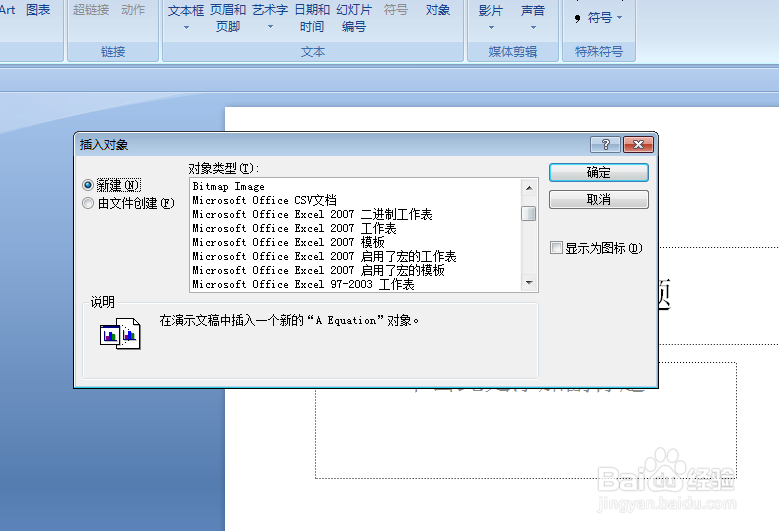Click the 取消 button
This screenshot has width=779, height=531.
click(x=598, y=199)
